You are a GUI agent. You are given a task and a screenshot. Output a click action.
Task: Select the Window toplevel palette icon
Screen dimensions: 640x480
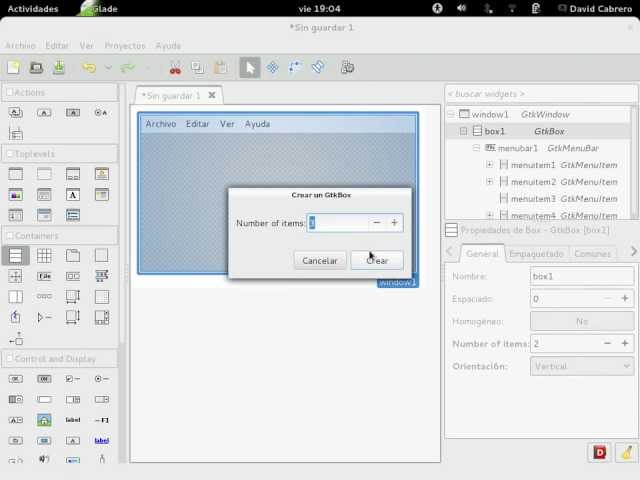point(16,174)
